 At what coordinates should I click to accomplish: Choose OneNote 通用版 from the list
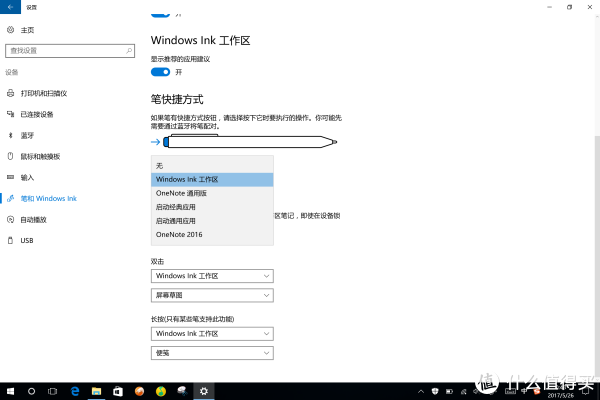click(x=212, y=193)
